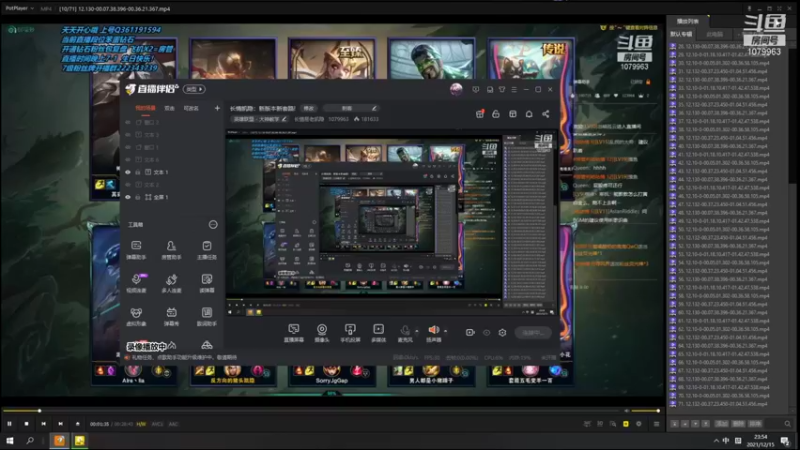
Task: Open the PotPlayer main menu dropdown
Action: click(19, 9)
